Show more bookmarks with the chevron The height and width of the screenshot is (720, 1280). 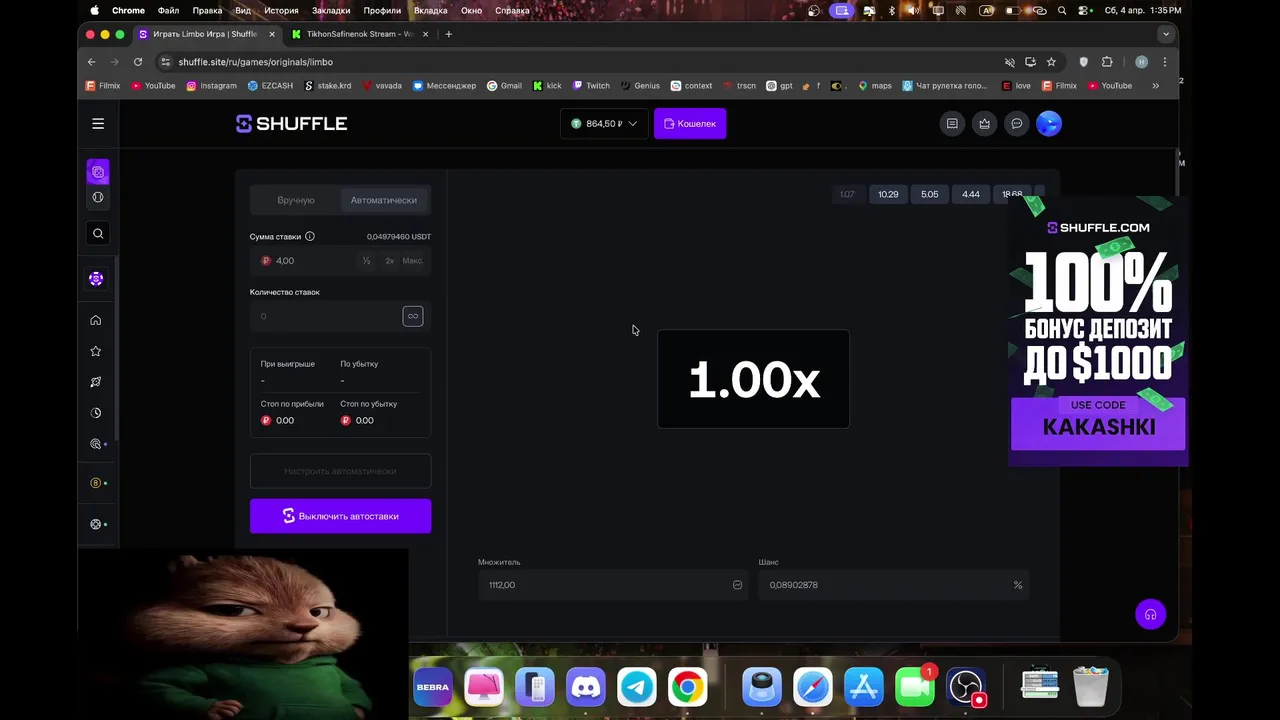[x=1155, y=86]
